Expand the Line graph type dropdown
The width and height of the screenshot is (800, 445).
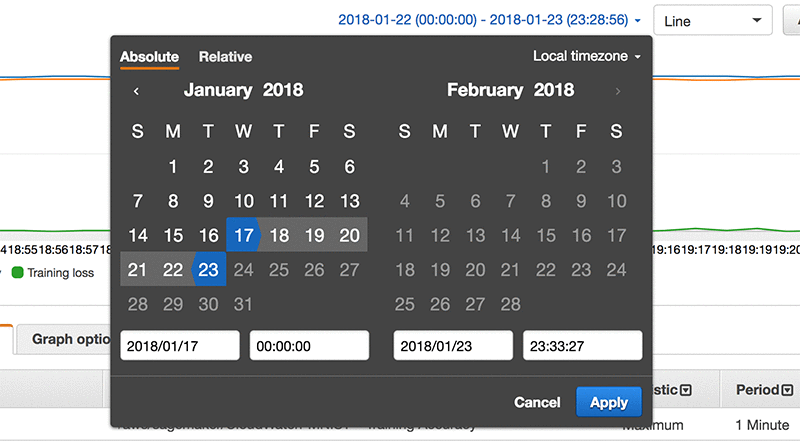click(713, 20)
